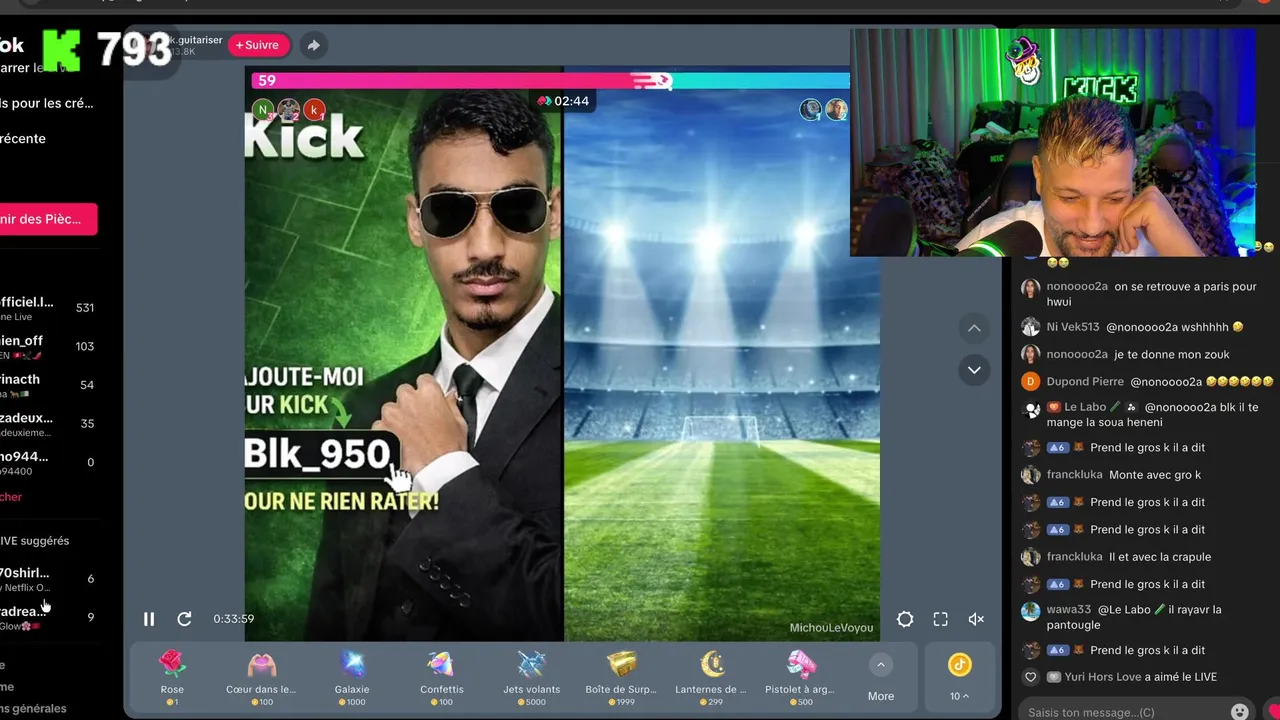
Task: Go to previous live with up chevron
Action: point(974,328)
